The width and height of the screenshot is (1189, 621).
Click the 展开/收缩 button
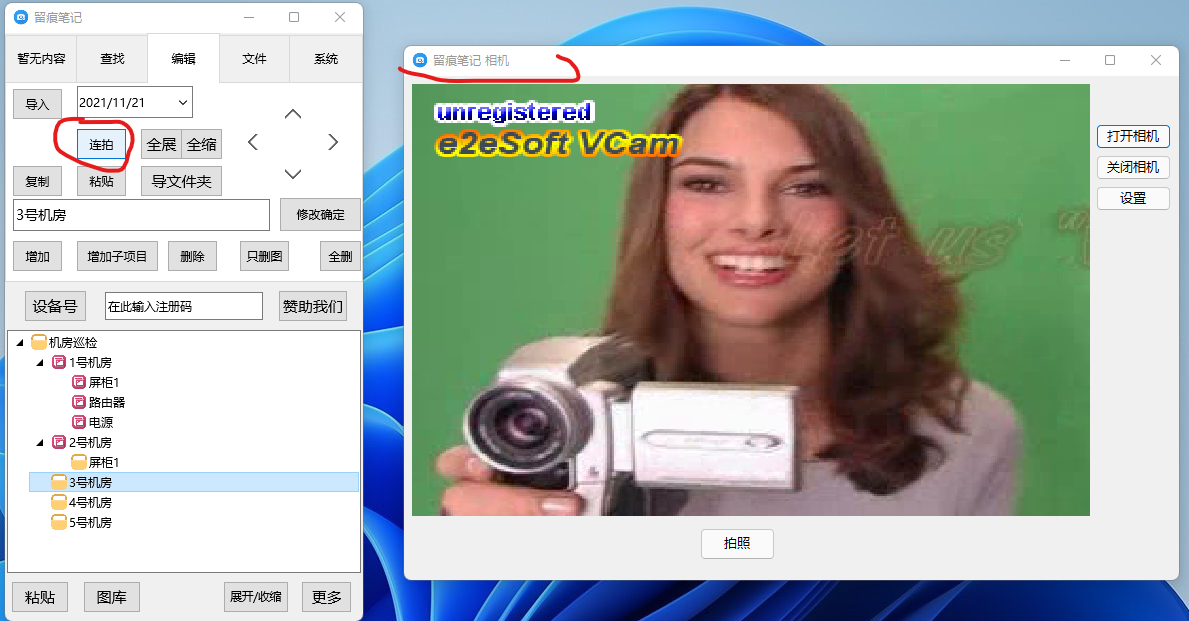pyautogui.click(x=256, y=597)
